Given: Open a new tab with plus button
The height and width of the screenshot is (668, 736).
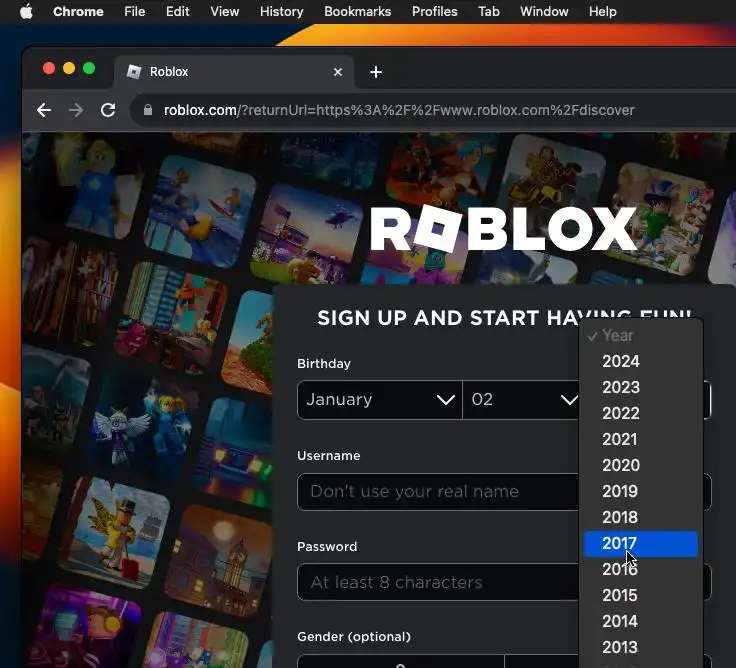Looking at the screenshot, I should pyautogui.click(x=376, y=72).
